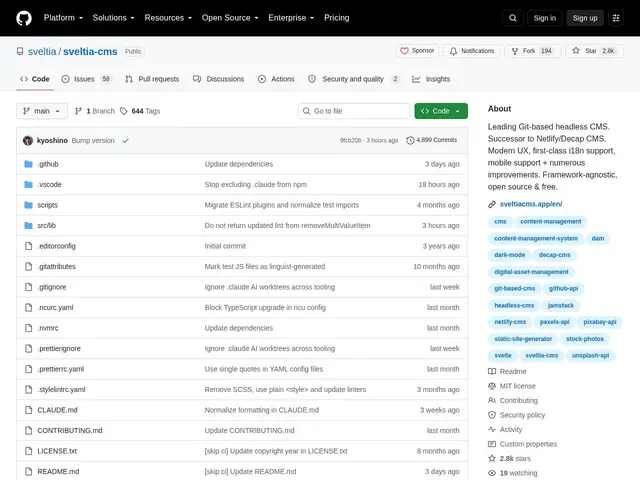Click the MIT license scale icon

tap(492, 386)
